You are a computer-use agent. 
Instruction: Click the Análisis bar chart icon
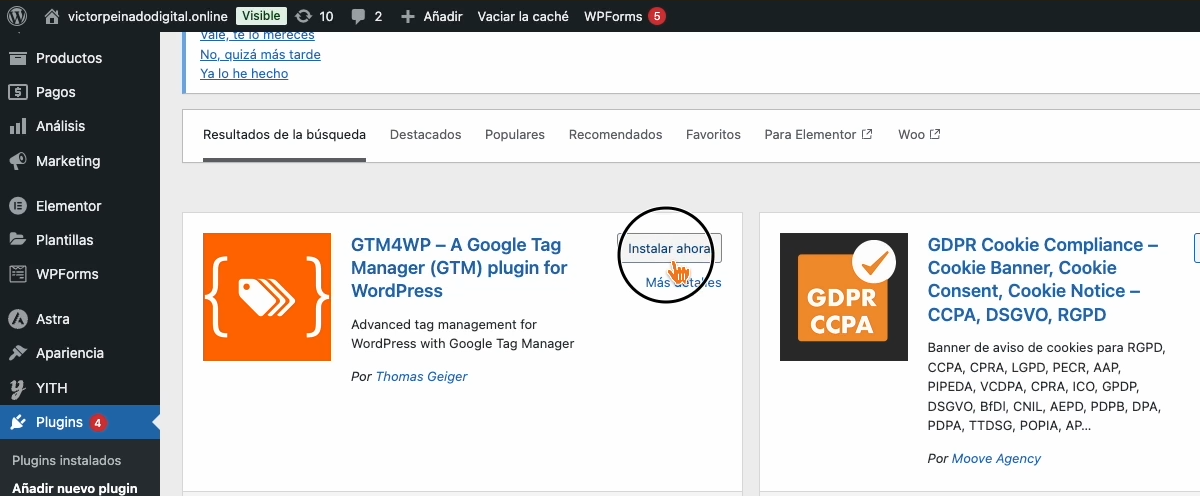tap(17, 126)
